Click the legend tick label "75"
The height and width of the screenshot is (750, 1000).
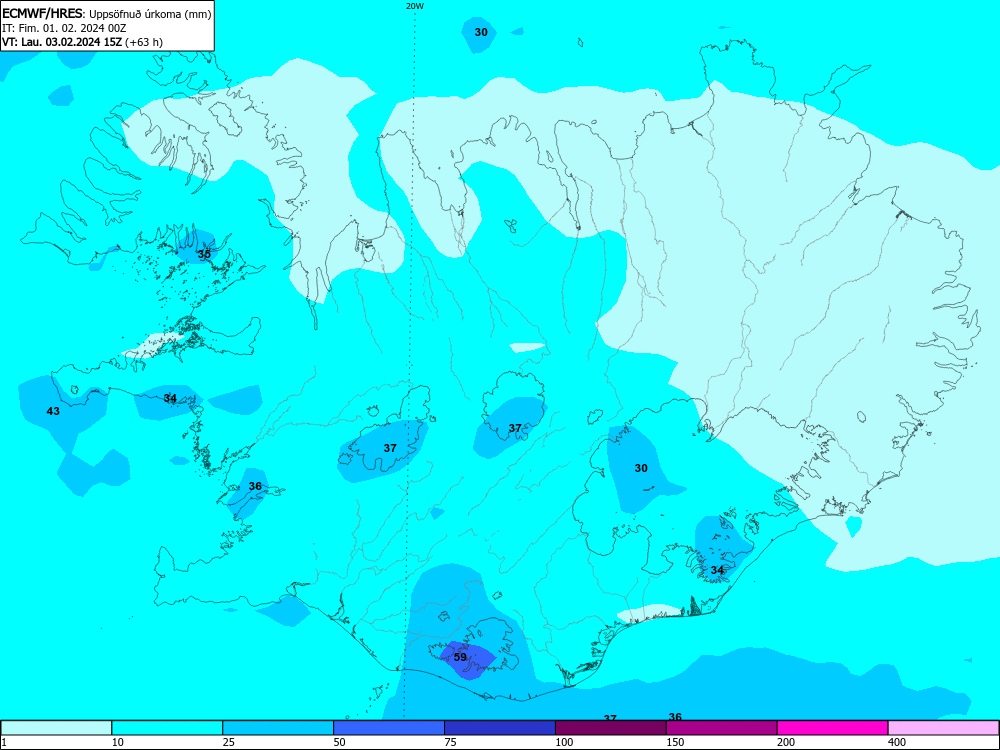coord(450,742)
